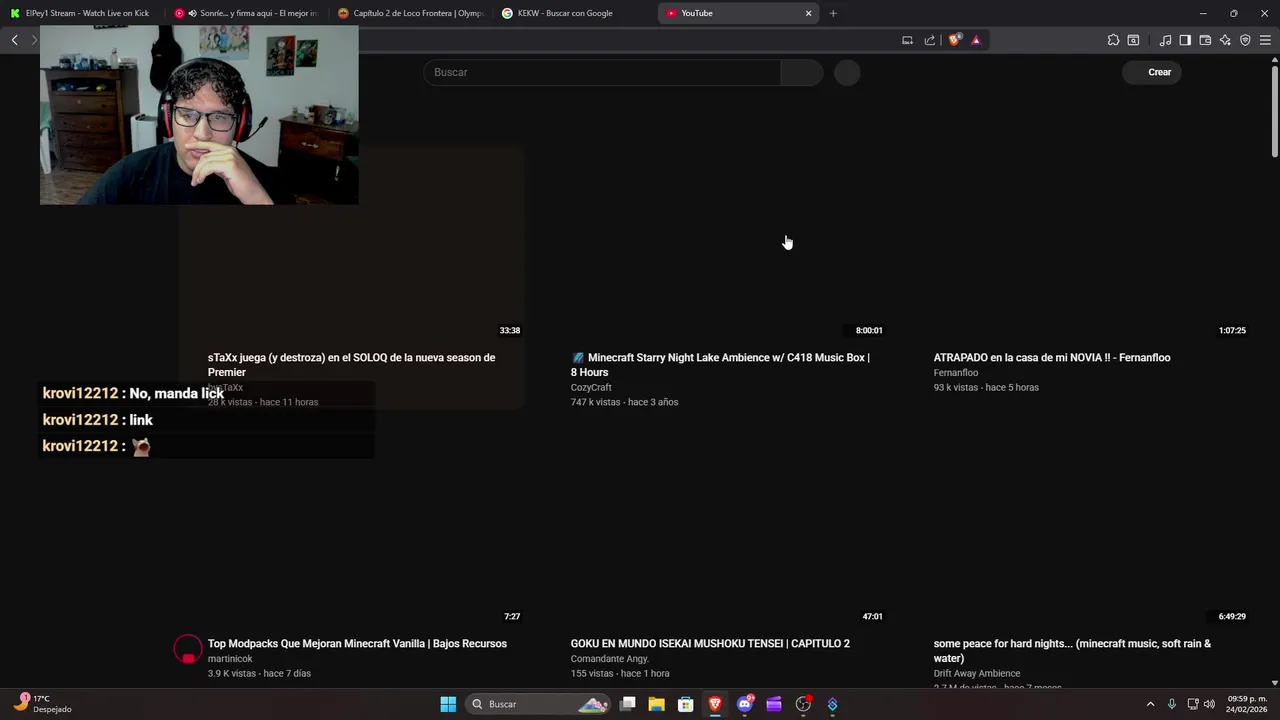Viewport: 1280px width, 720px height.
Task: Open the media control music note icon
Action: click(x=1165, y=40)
